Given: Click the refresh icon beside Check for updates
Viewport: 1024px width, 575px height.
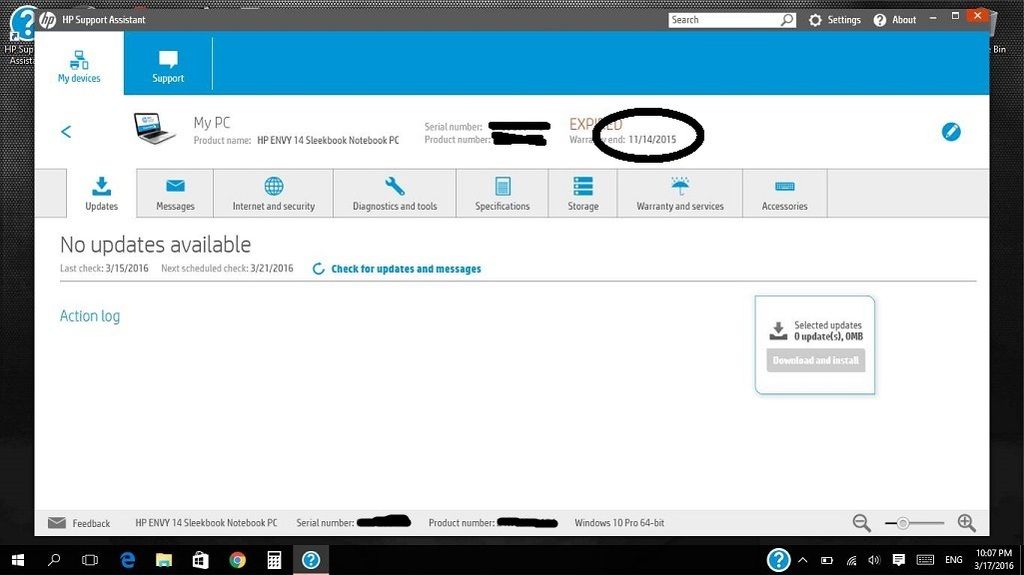Looking at the screenshot, I should point(318,269).
